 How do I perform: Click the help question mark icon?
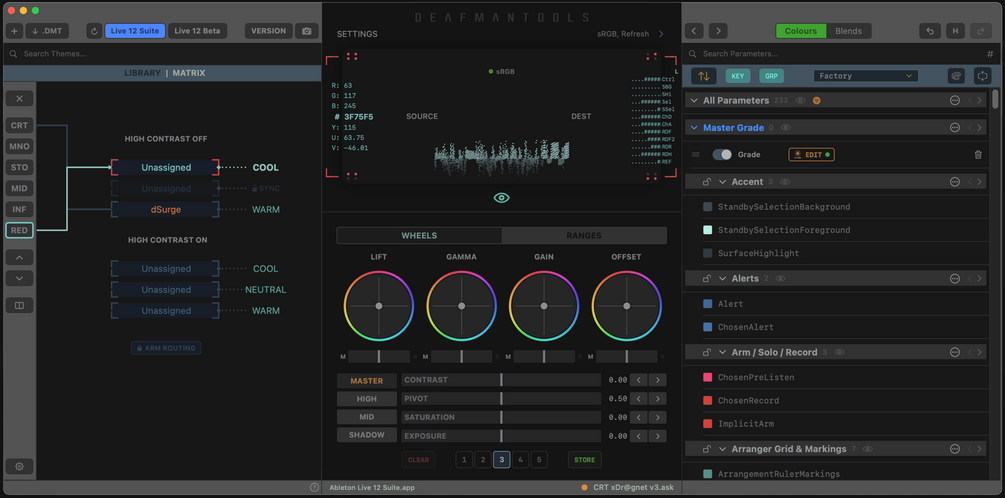point(314,487)
